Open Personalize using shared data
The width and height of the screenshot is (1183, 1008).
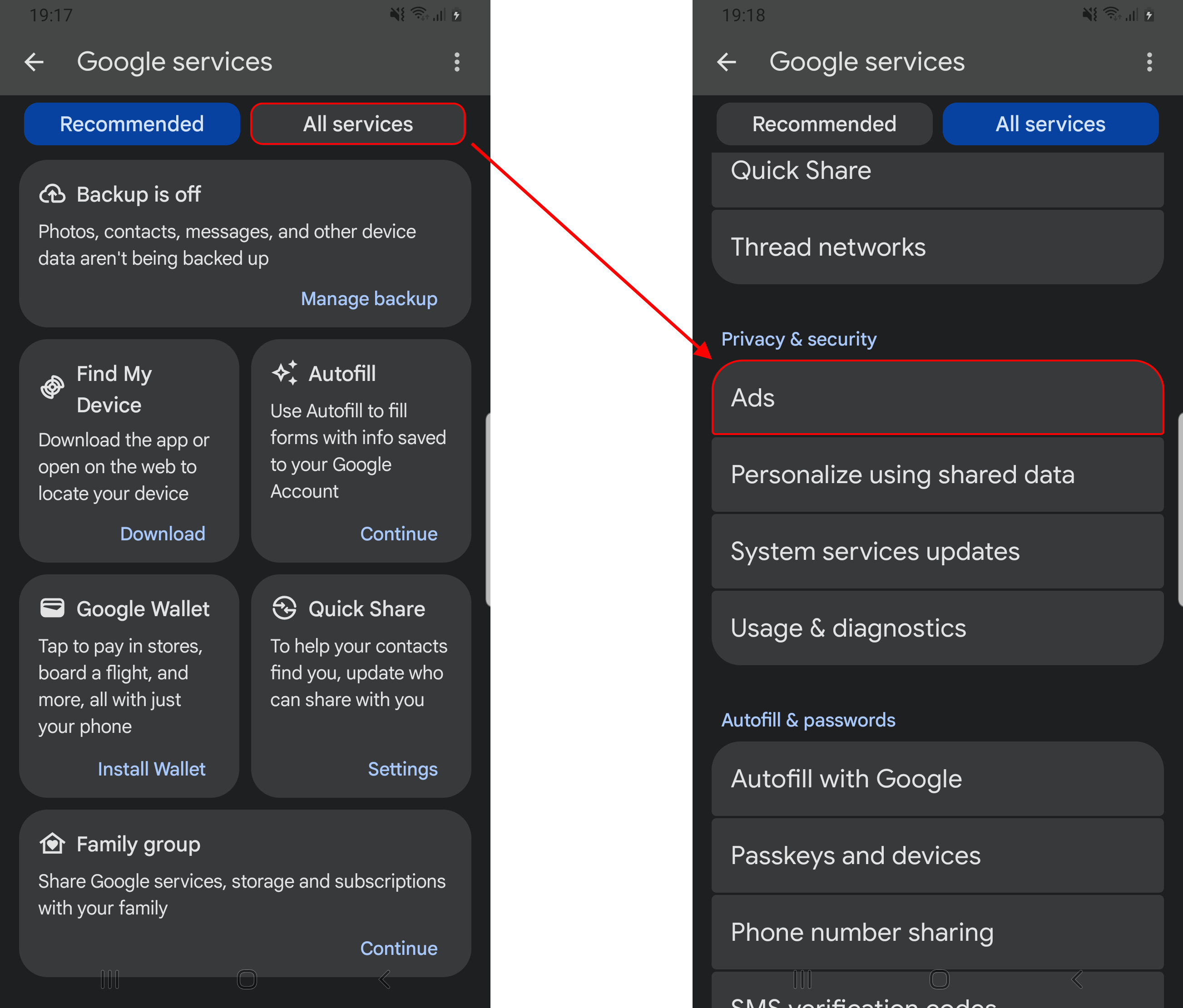[x=937, y=474]
